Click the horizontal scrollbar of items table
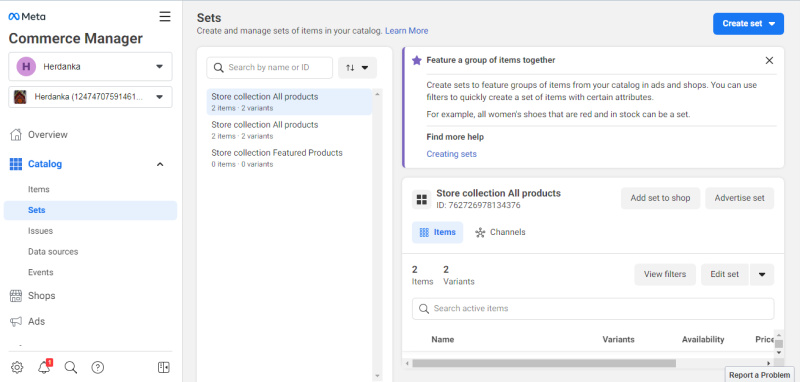 (544, 363)
